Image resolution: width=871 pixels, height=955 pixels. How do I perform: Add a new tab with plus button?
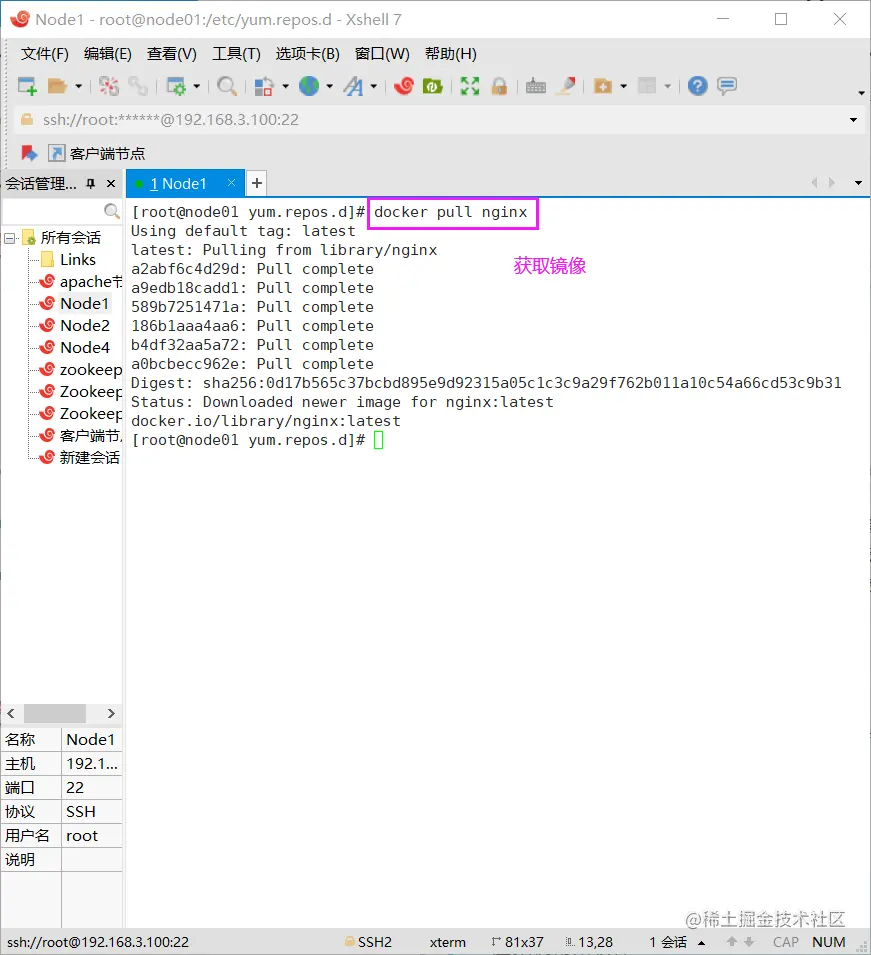[257, 183]
